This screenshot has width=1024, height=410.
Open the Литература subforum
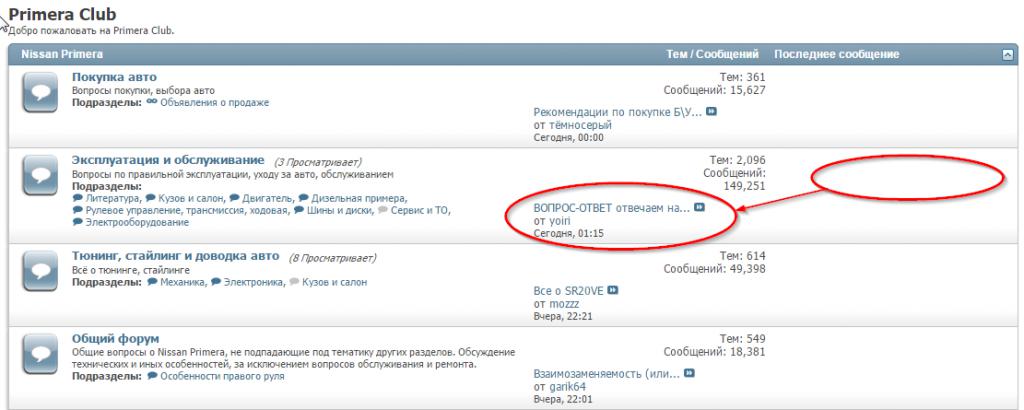click(x=112, y=198)
